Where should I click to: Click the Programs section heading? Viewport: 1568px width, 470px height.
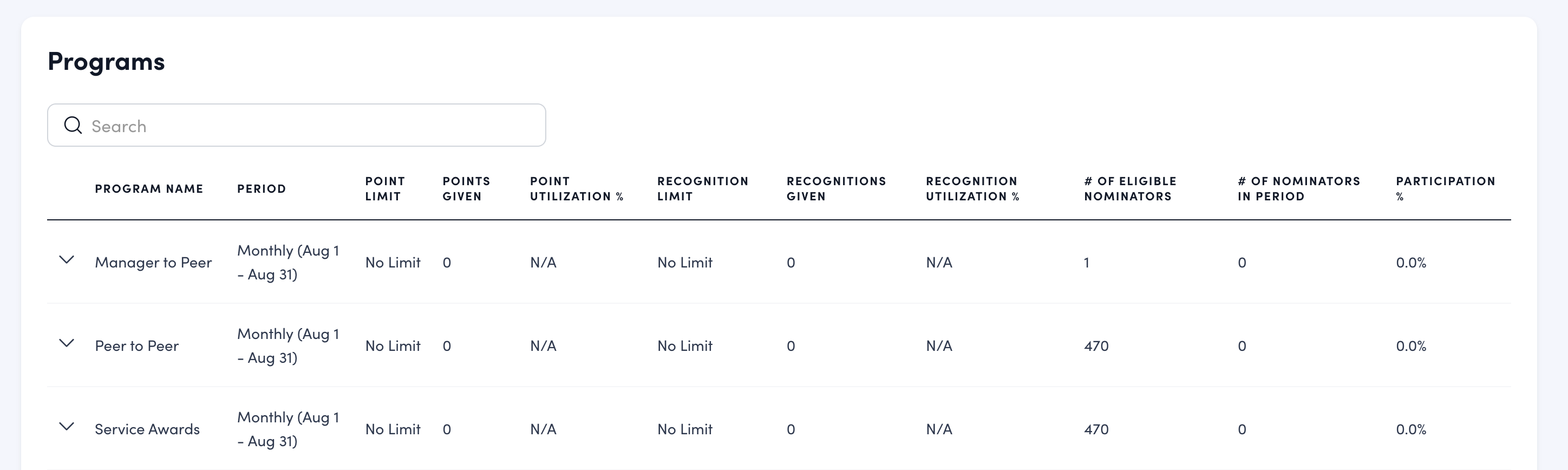pos(106,62)
